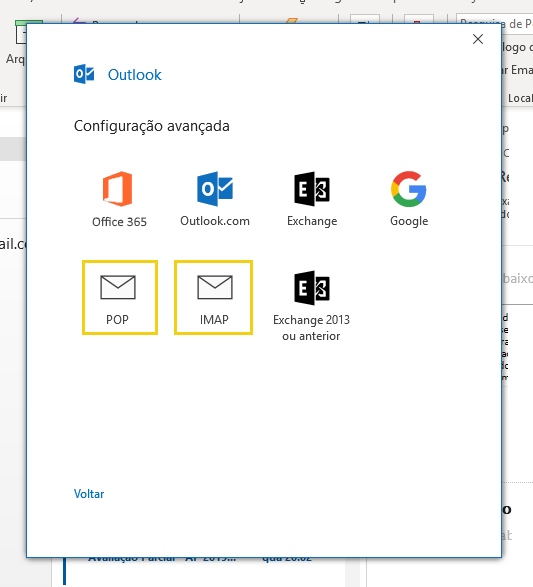533x587 pixels.
Task: Go back using the Voltar link
Action: (x=89, y=494)
